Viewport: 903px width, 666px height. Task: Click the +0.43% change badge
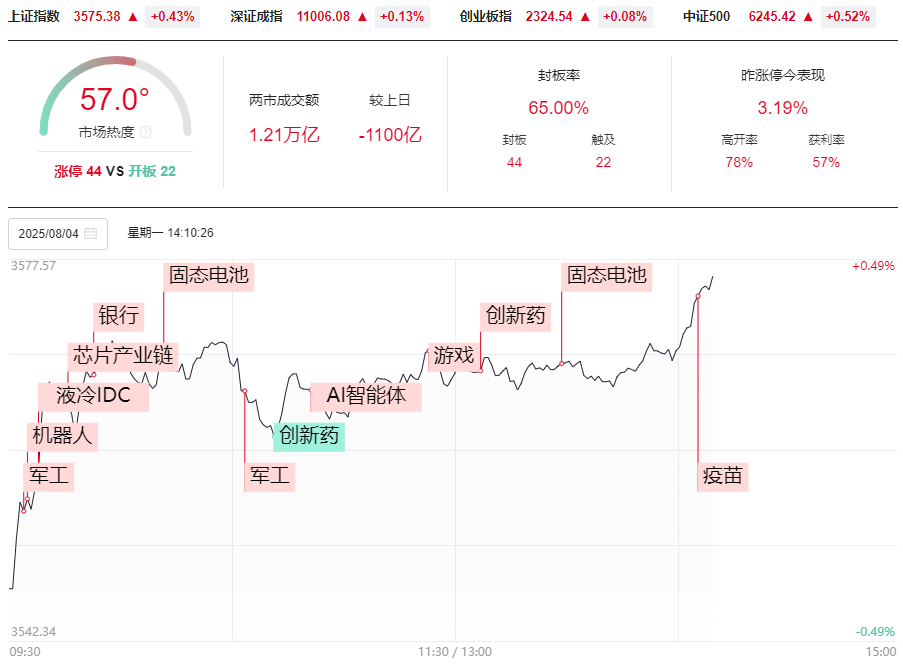tap(172, 17)
